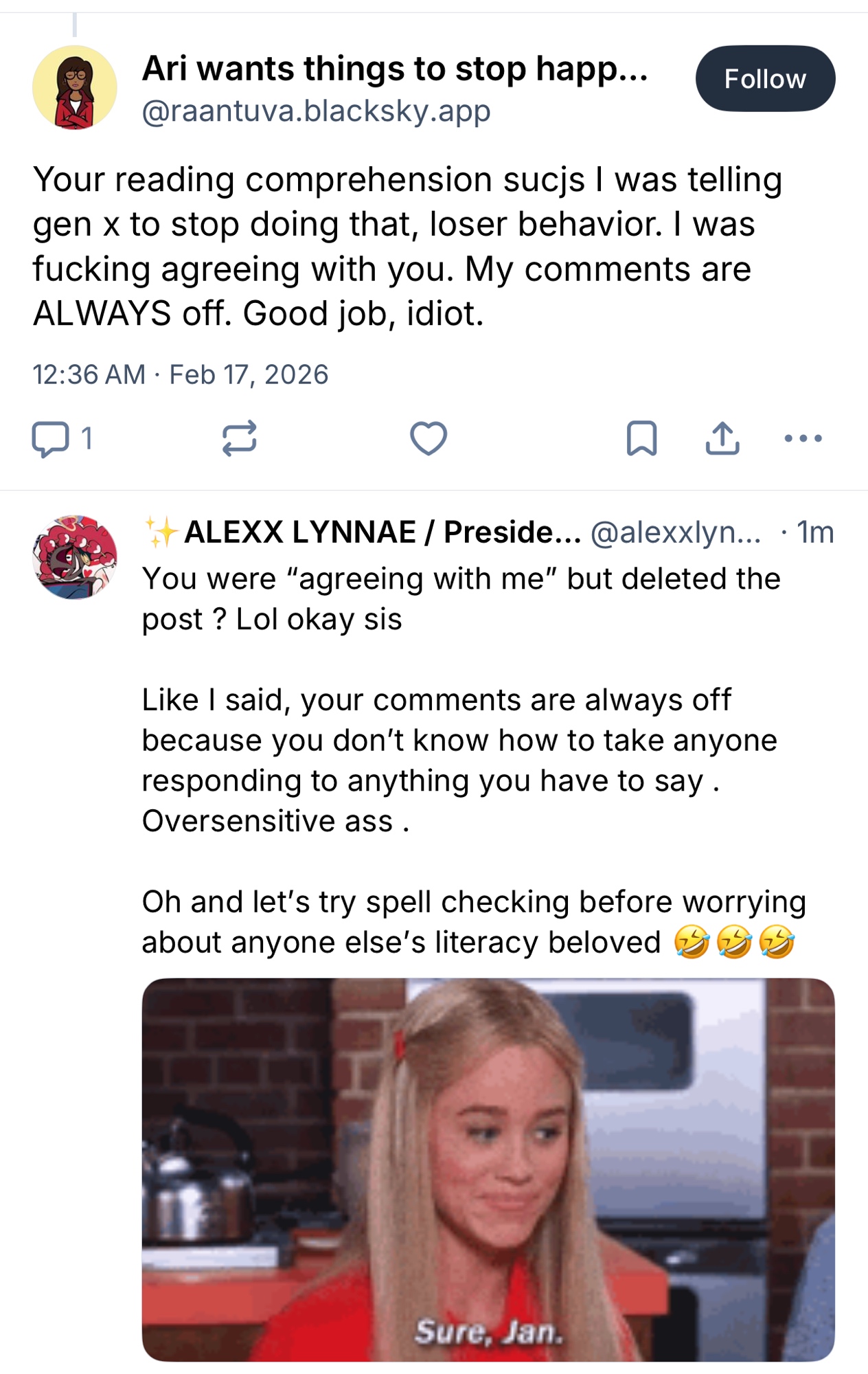Follow Ari with the Follow button
868x1374 pixels.
(x=765, y=79)
